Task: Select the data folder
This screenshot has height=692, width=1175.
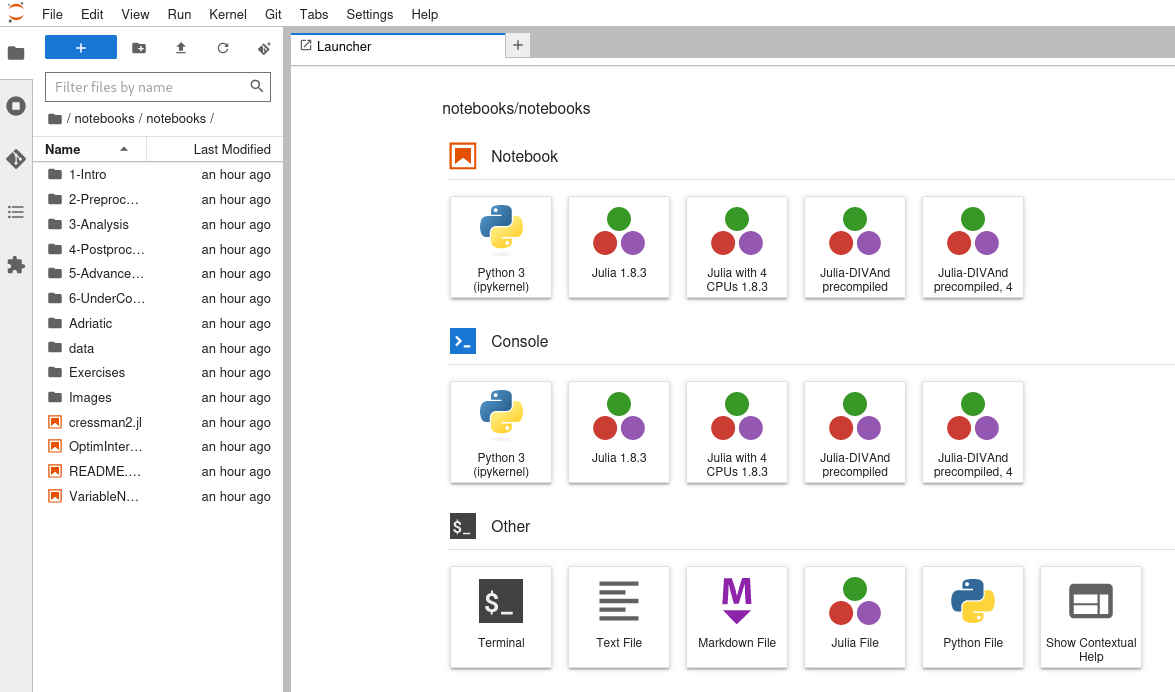Action: click(x=158, y=348)
